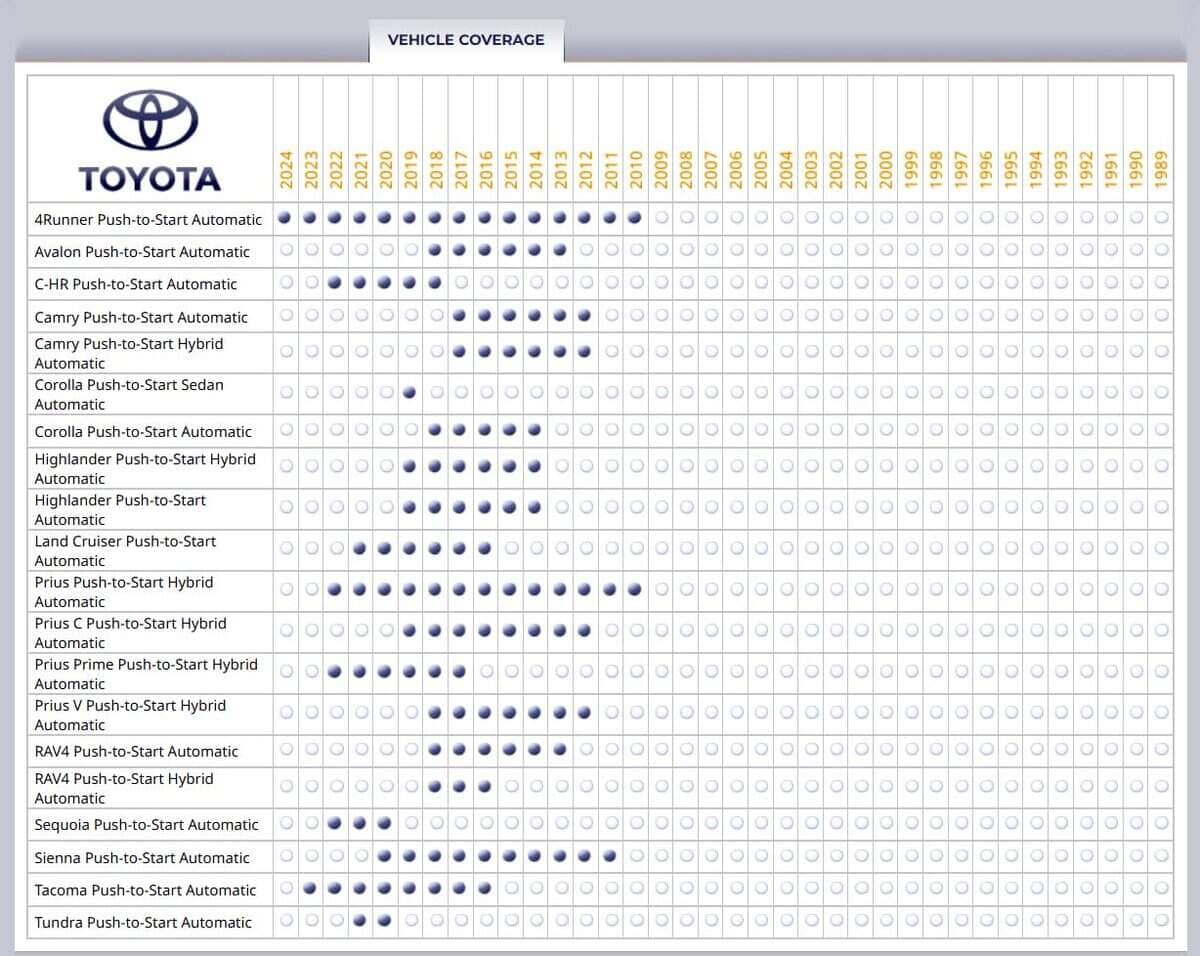This screenshot has height=956, width=1200.
Task: Click the empty 2024 dot for C-HR
Action: pos(286,283)
